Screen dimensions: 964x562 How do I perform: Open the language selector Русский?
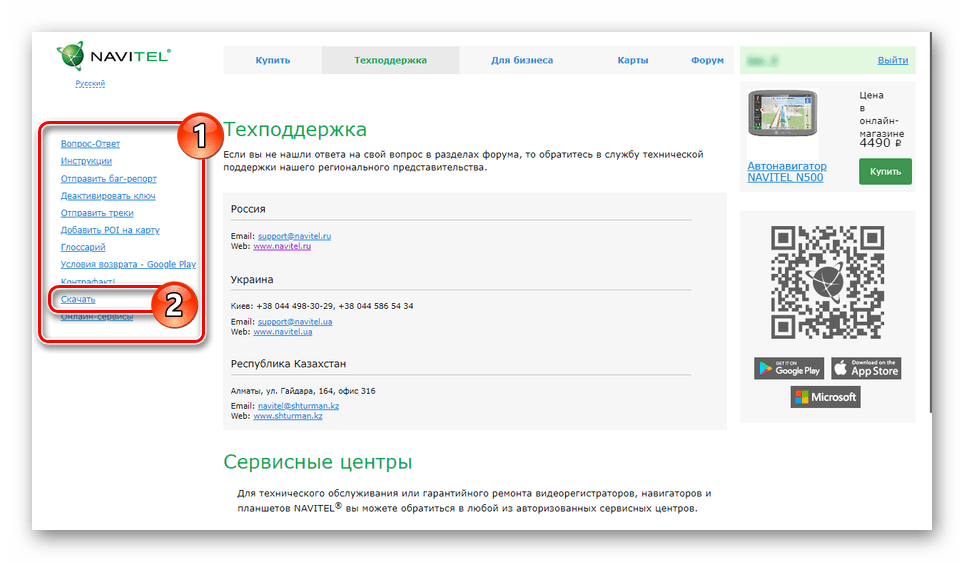pos(90,83)
